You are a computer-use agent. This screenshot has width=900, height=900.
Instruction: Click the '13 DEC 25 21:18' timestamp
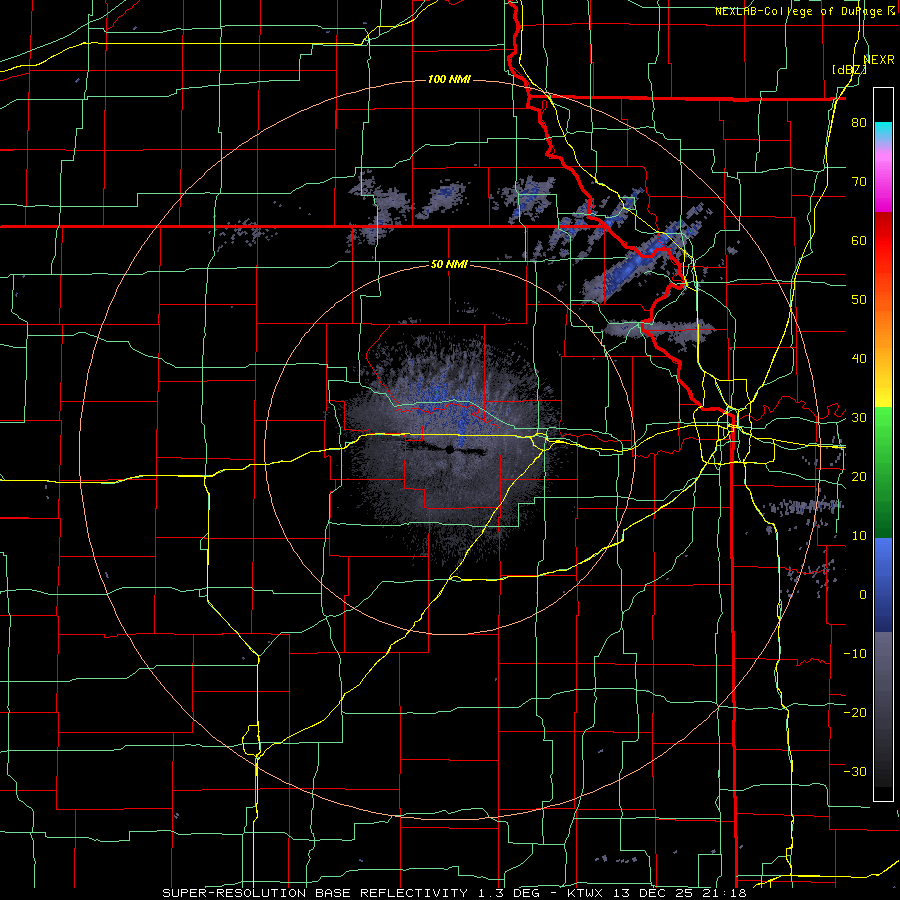(678, 893)
